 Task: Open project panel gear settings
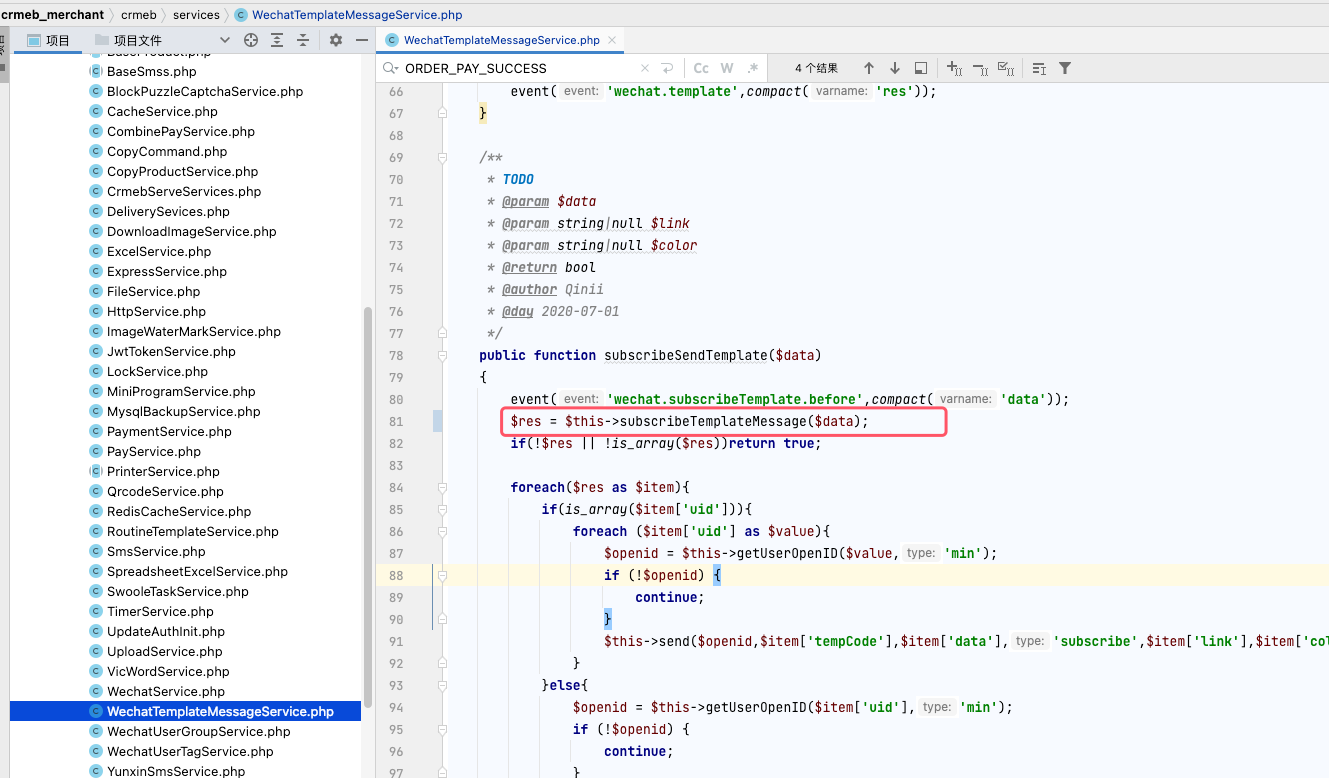[336, 40]
